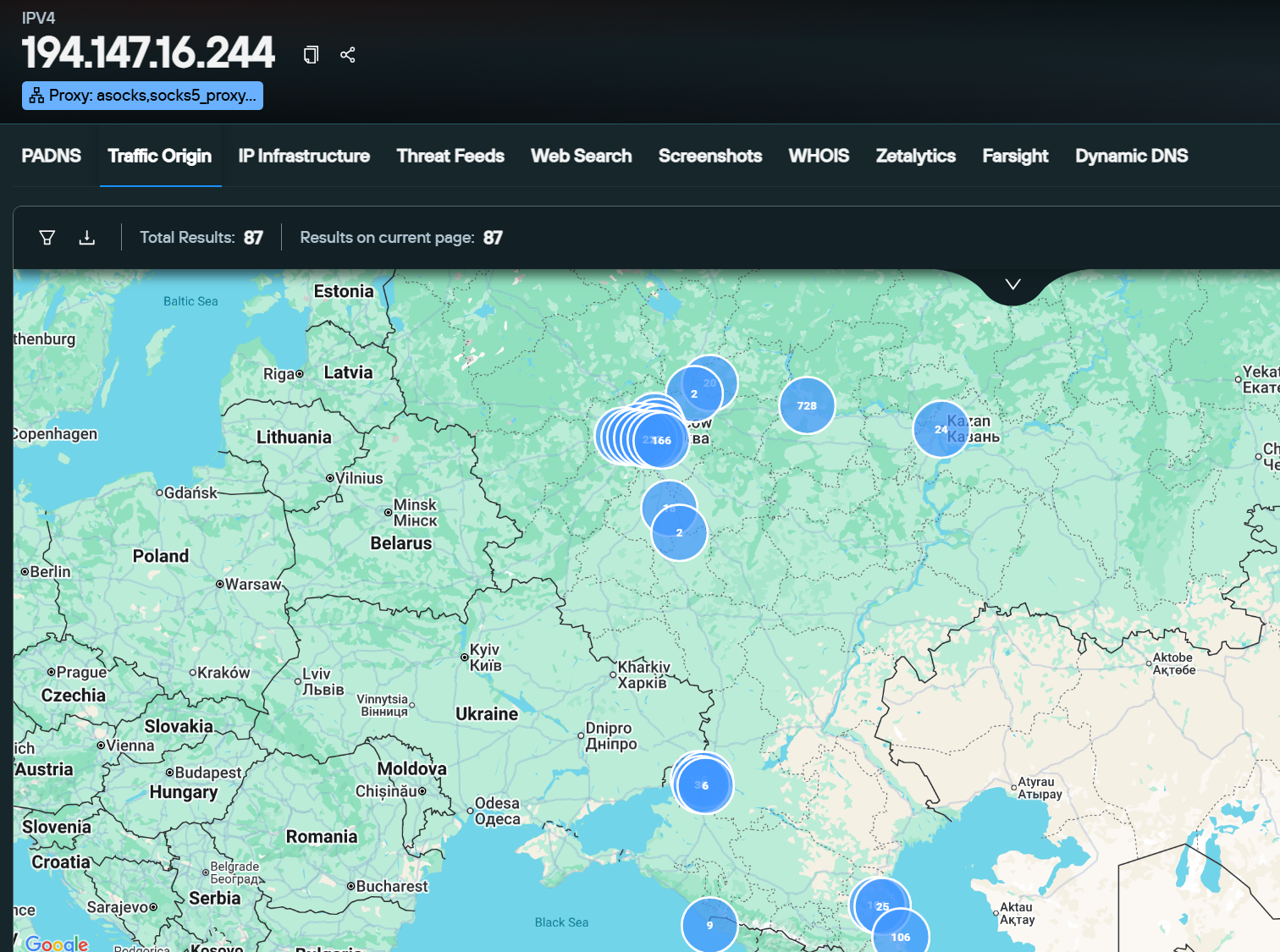Image resolution: width=1280 pixels, height=952 pixels.
Task: Copy the IP address 194.147.16.244
Action: click(311, 54)
